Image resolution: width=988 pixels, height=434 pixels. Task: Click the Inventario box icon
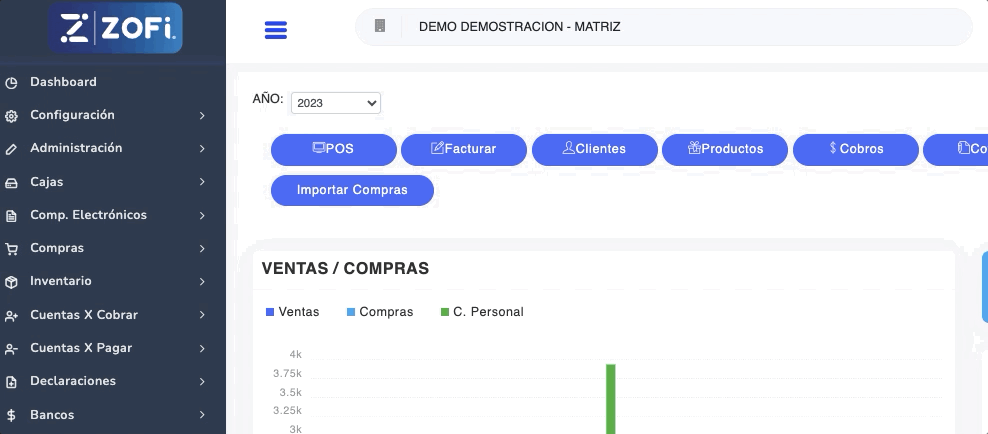pyautogui.click(x=11, y=282)
